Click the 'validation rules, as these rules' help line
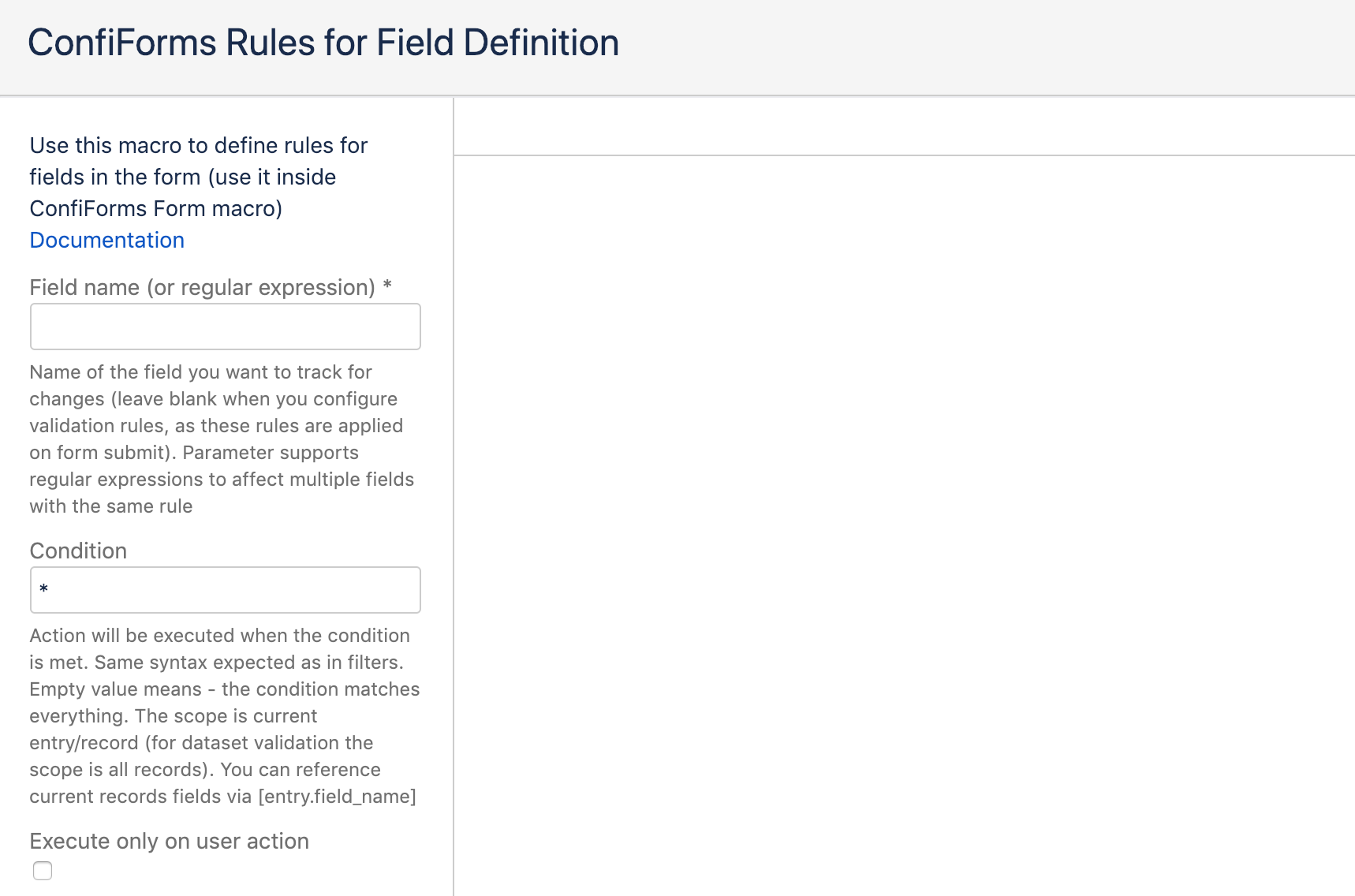Screen dimensions: 1355x896 pos(216,426)
